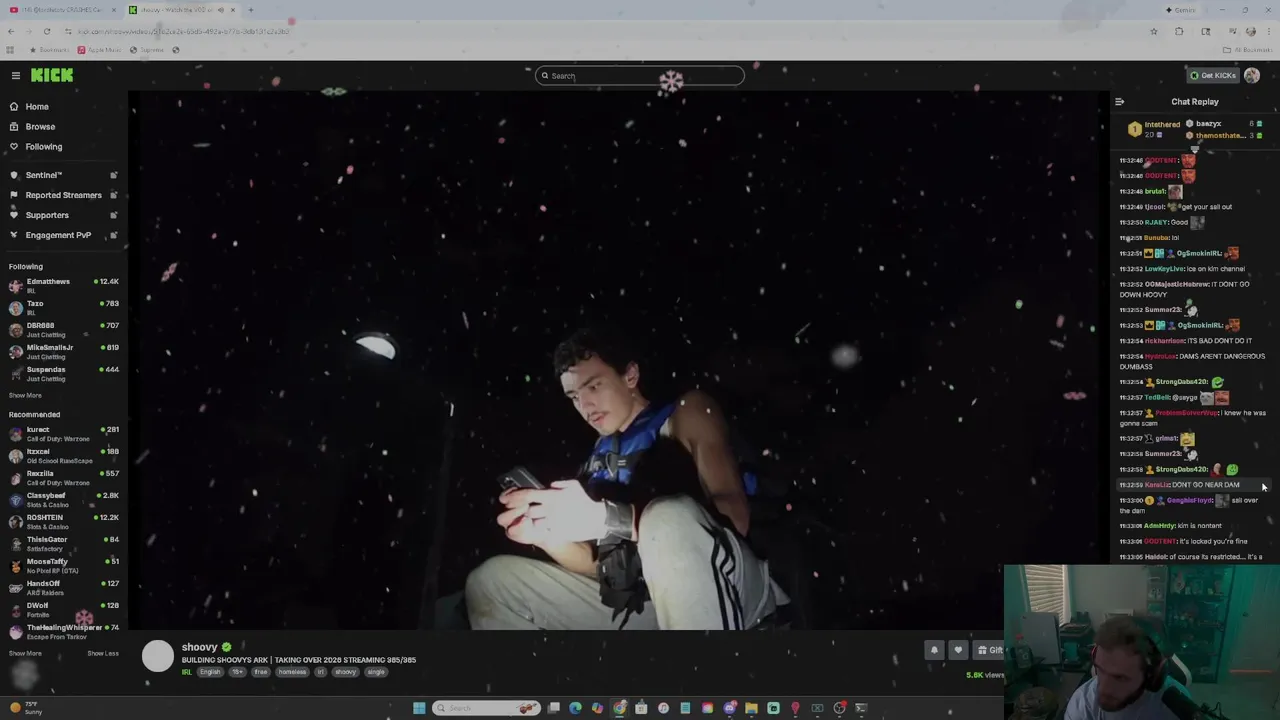The image size is (1280, 720).
Task: Select the single tag
Action: [376, 672]
